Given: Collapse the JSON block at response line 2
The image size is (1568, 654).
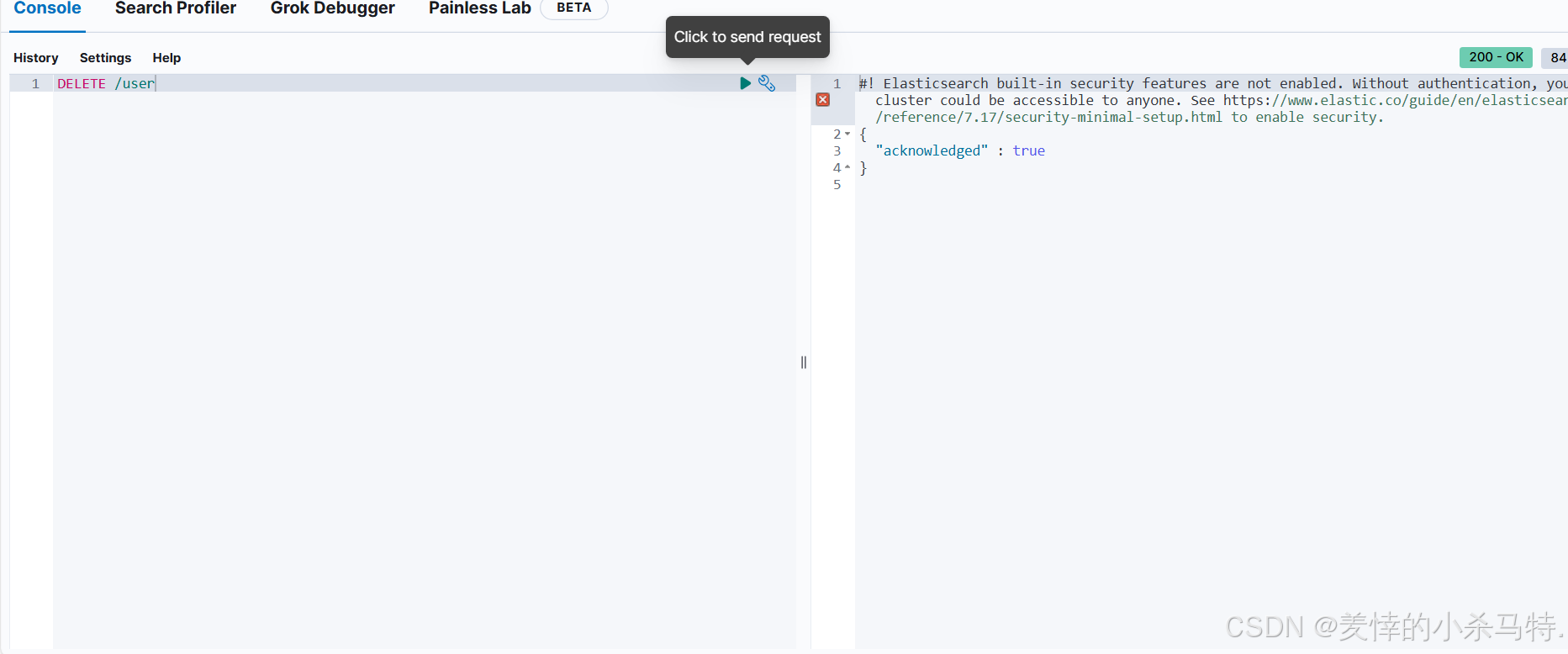Looking at the screenshot, I should [x=847, y=134].
